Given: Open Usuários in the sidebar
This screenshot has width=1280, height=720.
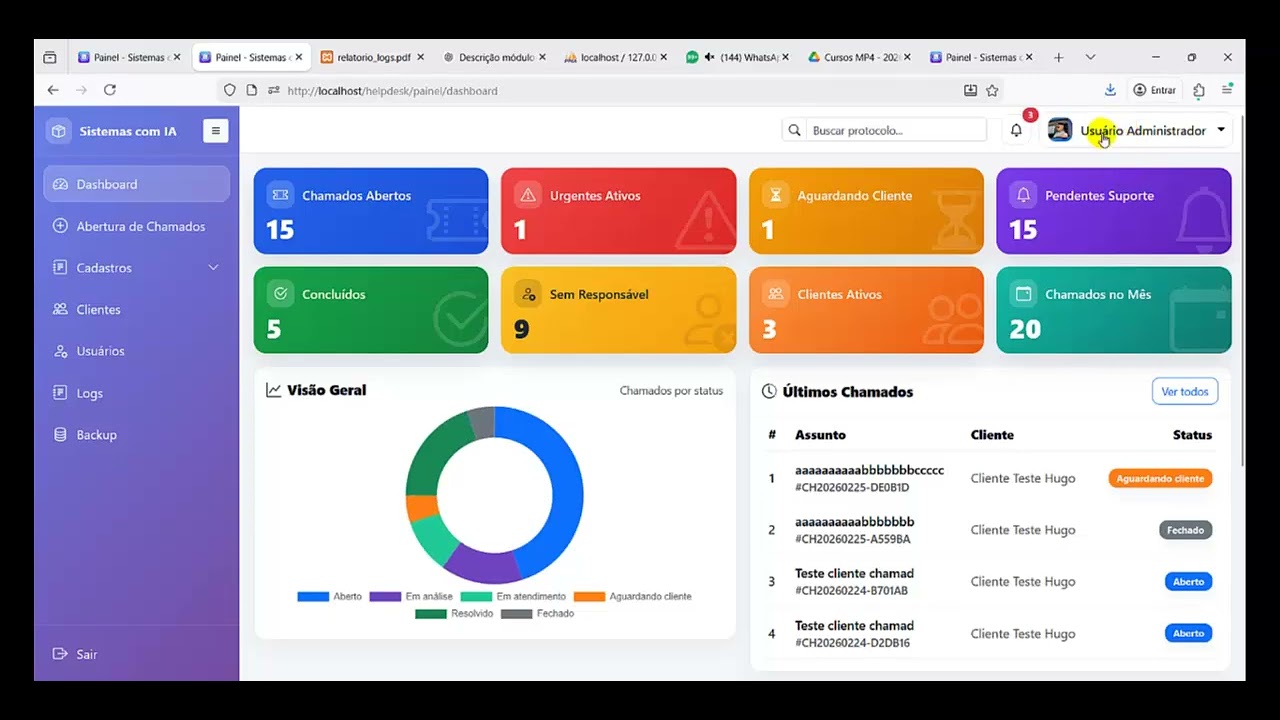Looking at the screenshot, I should 137,351.
